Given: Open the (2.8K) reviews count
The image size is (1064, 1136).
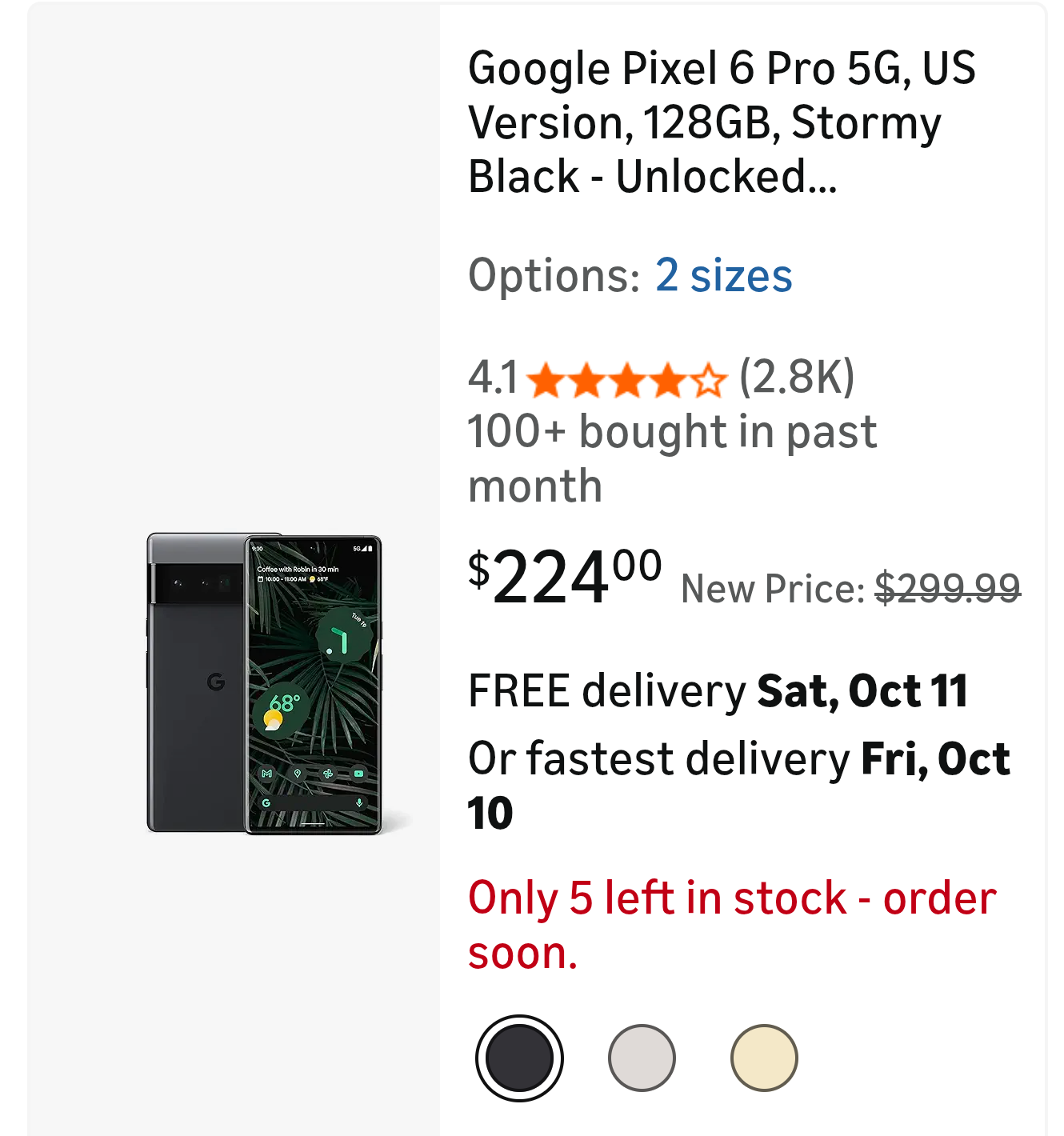Looking at the screenshot, I should click(x=796, y=377).
